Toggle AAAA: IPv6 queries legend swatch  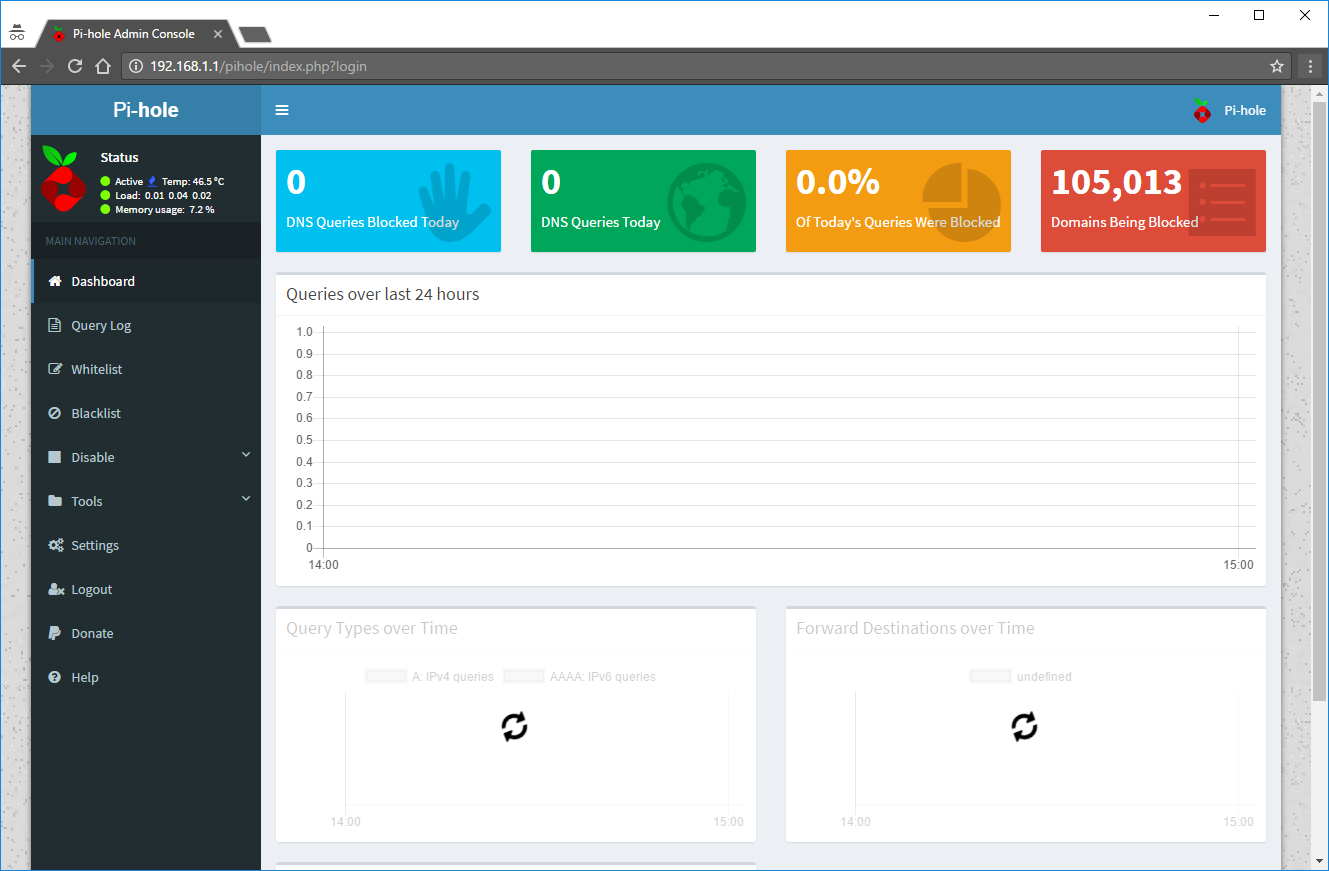pyautogui.click(x=524, y=677)
